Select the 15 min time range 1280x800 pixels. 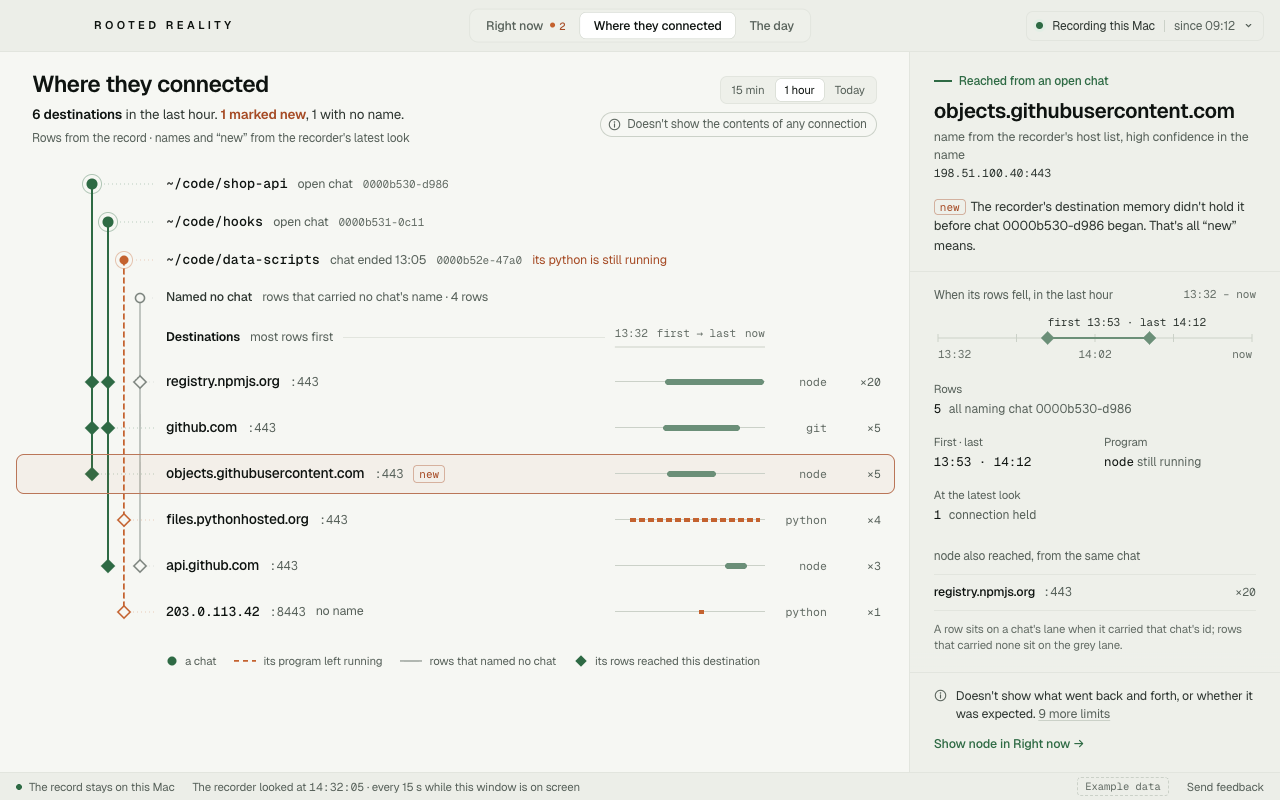[x=748, y=90]
